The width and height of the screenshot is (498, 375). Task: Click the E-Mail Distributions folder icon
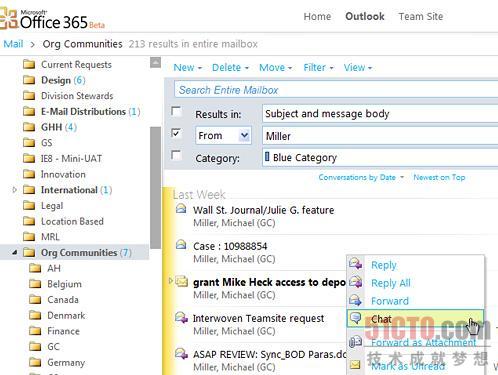[29, 111]
